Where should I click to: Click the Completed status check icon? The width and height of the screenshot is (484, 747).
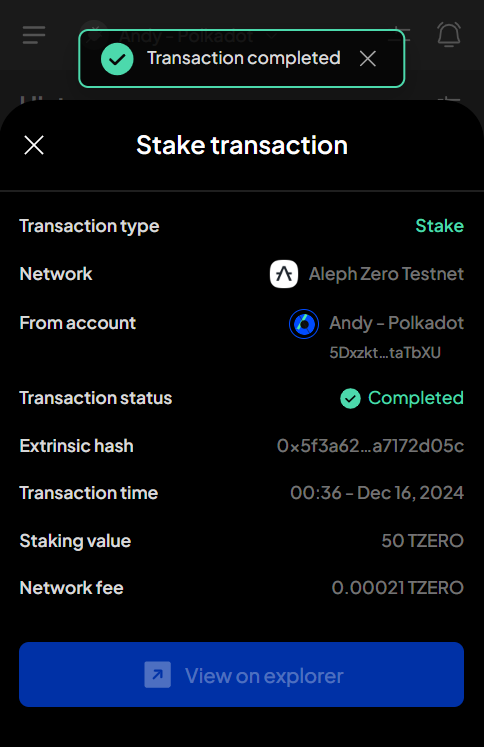[x=350, y=398]
